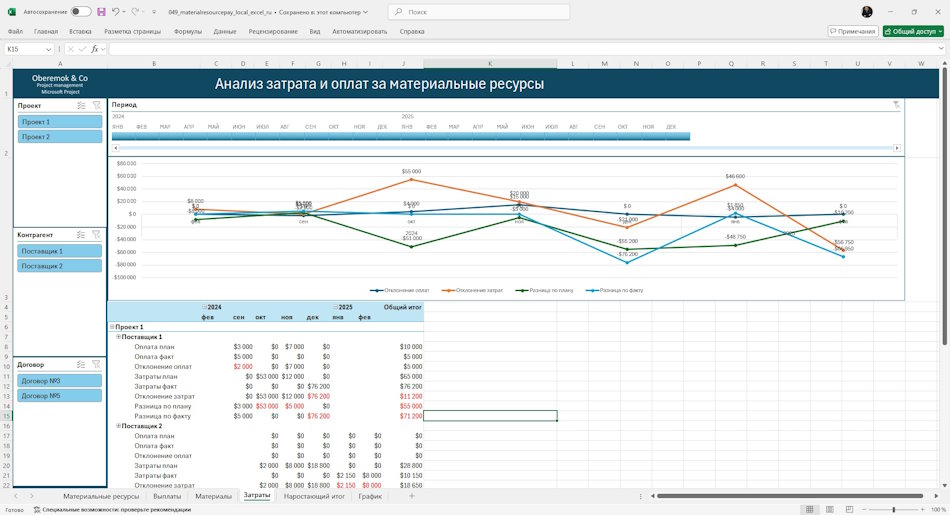950x515 pixels.
Task: Toggle the Автосохранение switch
Action: coord(81,12)
